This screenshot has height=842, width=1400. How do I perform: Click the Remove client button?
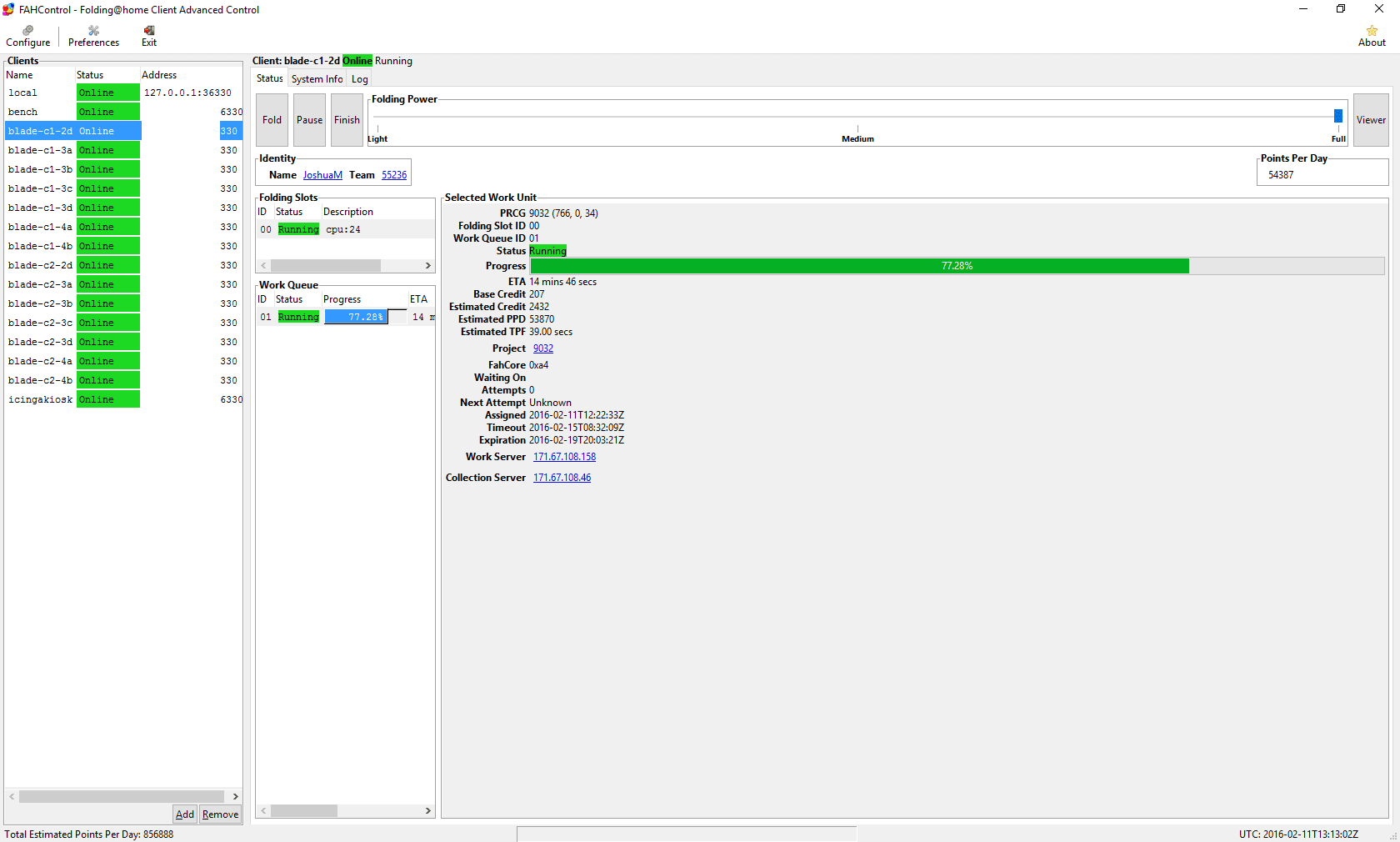[x=220, y=814]
